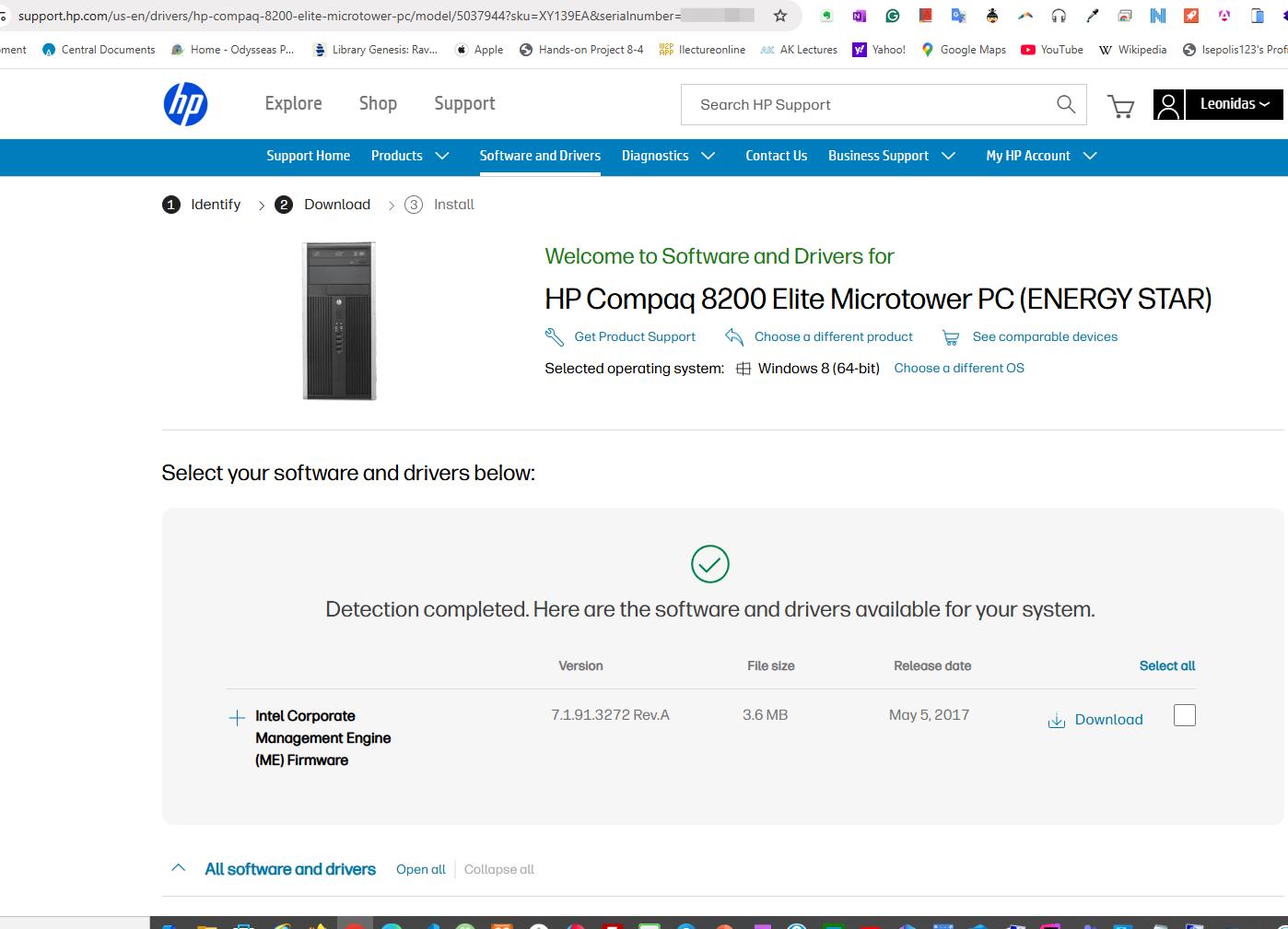Viewport: 1288px width, 929px height.
Task: Open the Explore menu
Action: pos(294,103)
